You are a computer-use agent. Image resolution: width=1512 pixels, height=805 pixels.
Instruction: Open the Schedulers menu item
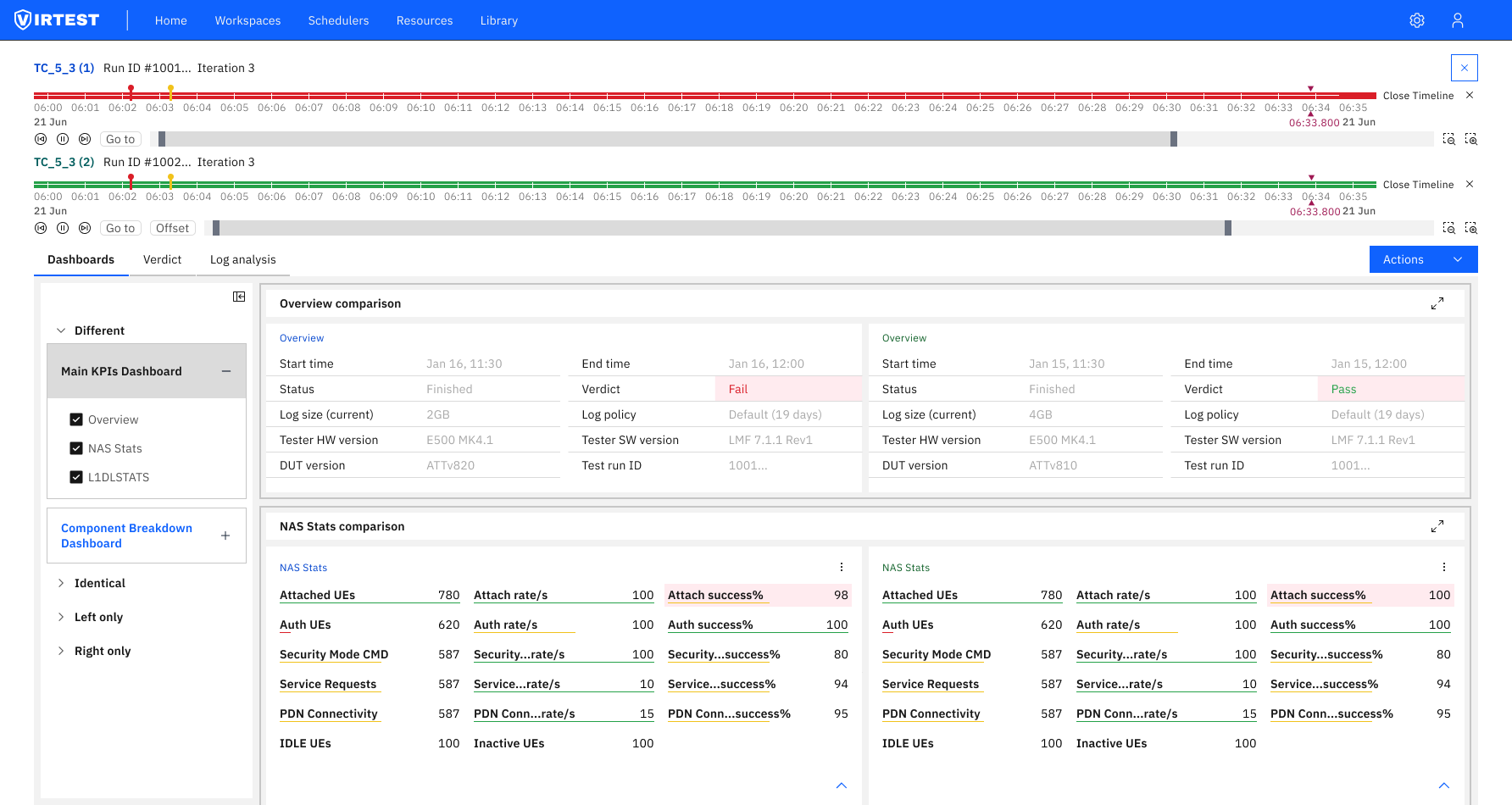pos(338,20)
